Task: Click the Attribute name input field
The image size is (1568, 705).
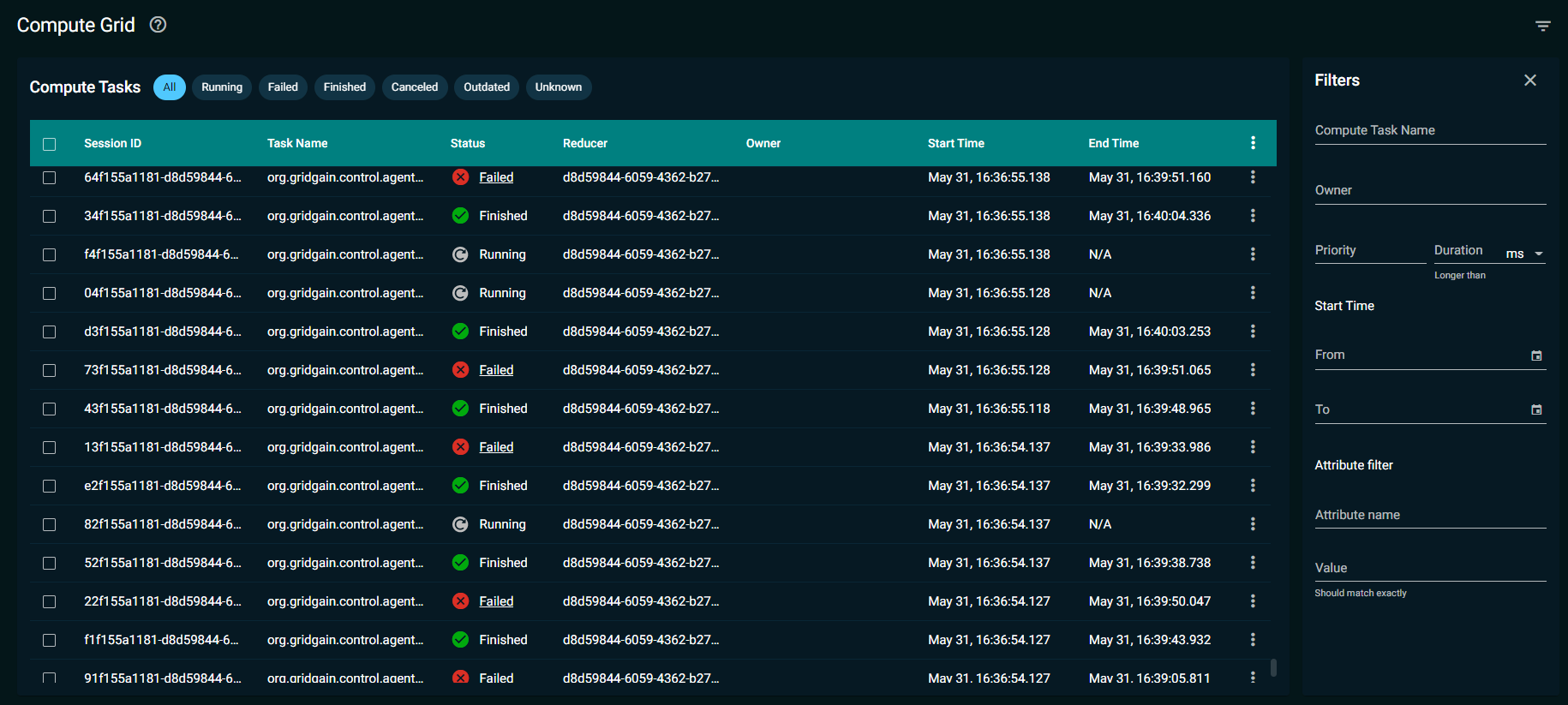Action: 1430,515
